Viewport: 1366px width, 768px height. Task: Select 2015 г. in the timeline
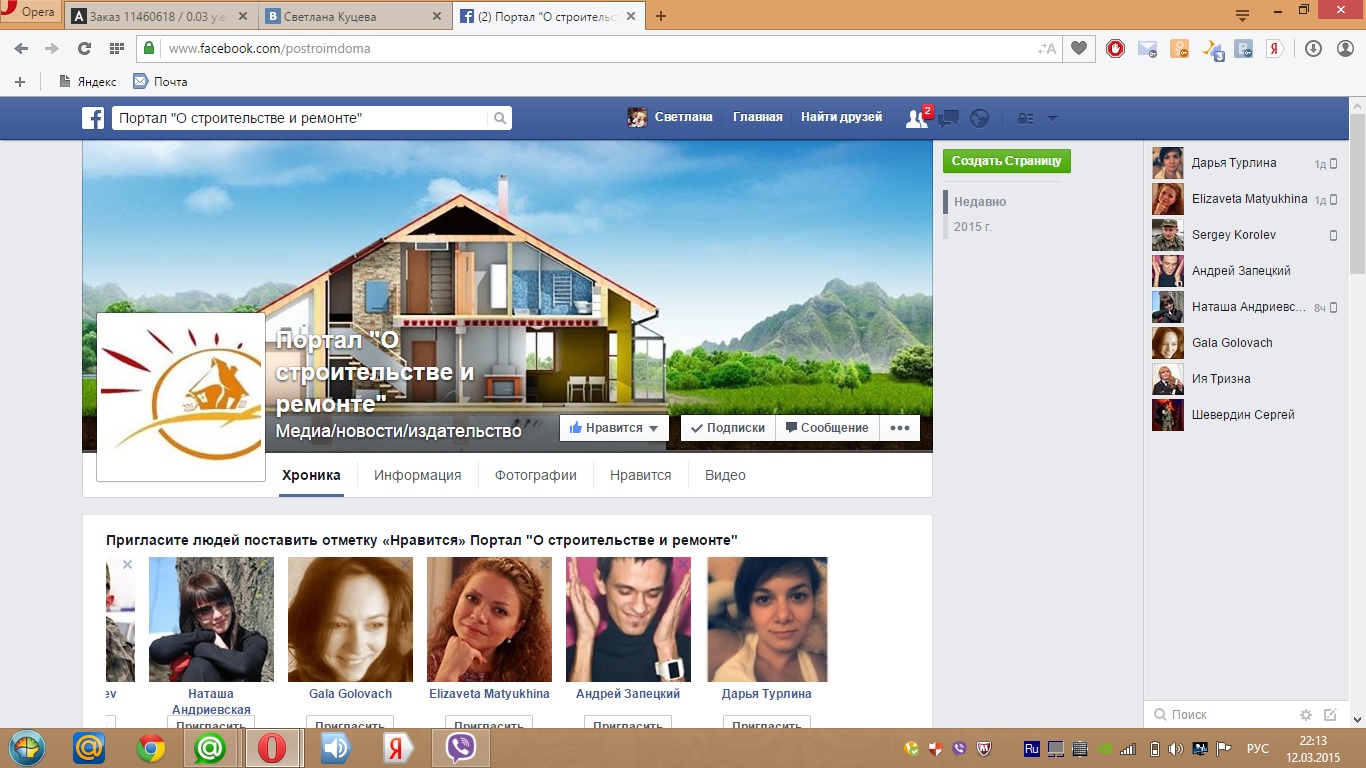[x=973, y=227]
